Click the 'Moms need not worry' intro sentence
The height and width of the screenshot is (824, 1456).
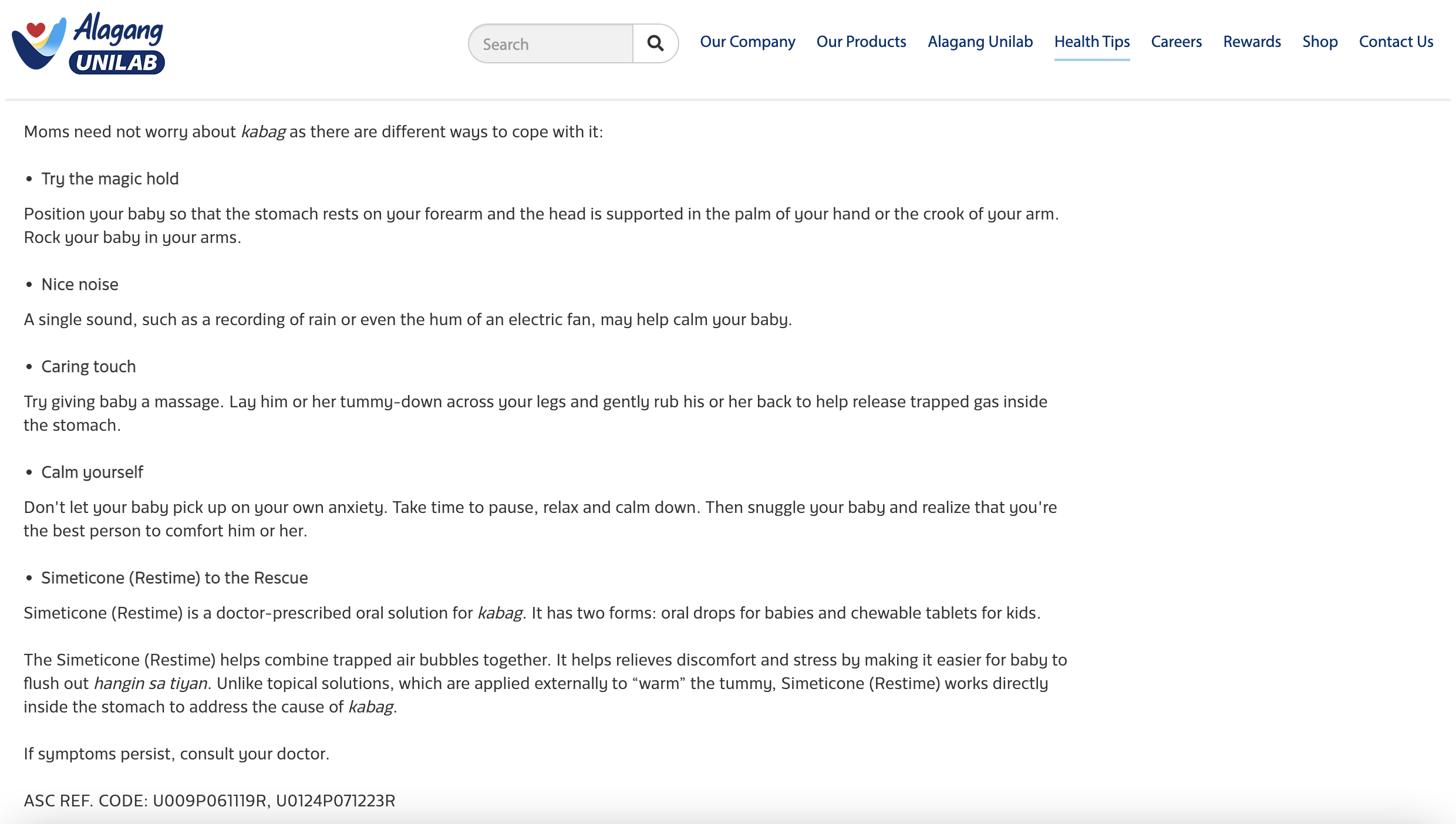pos(313,131)
